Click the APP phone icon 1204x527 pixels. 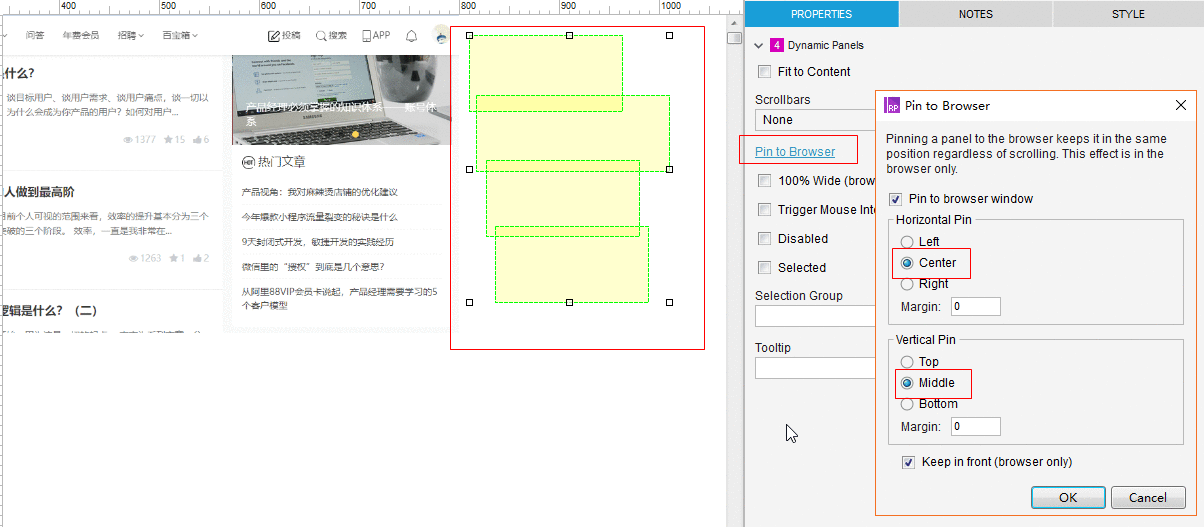click(367, 36)
